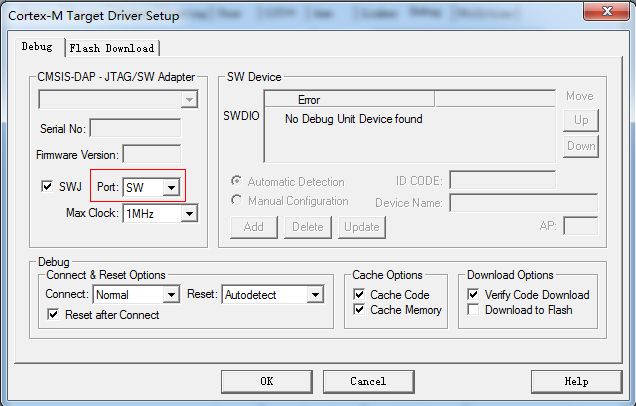Click the Device Name field
Image resolution: width=636 pixels, height=406 pixels.
pos(523,202)
